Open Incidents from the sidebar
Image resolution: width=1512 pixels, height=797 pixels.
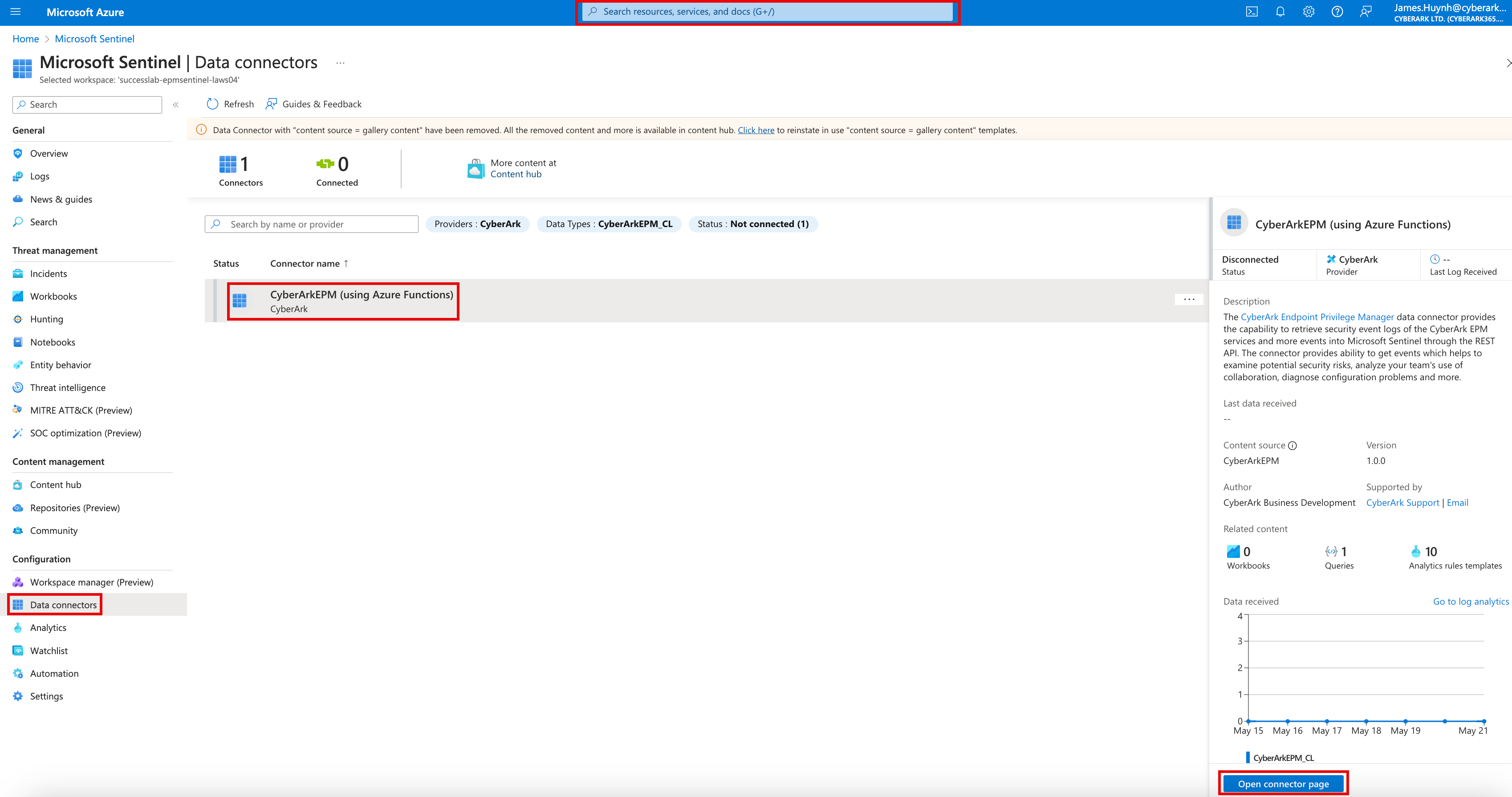tap(48, 273)
